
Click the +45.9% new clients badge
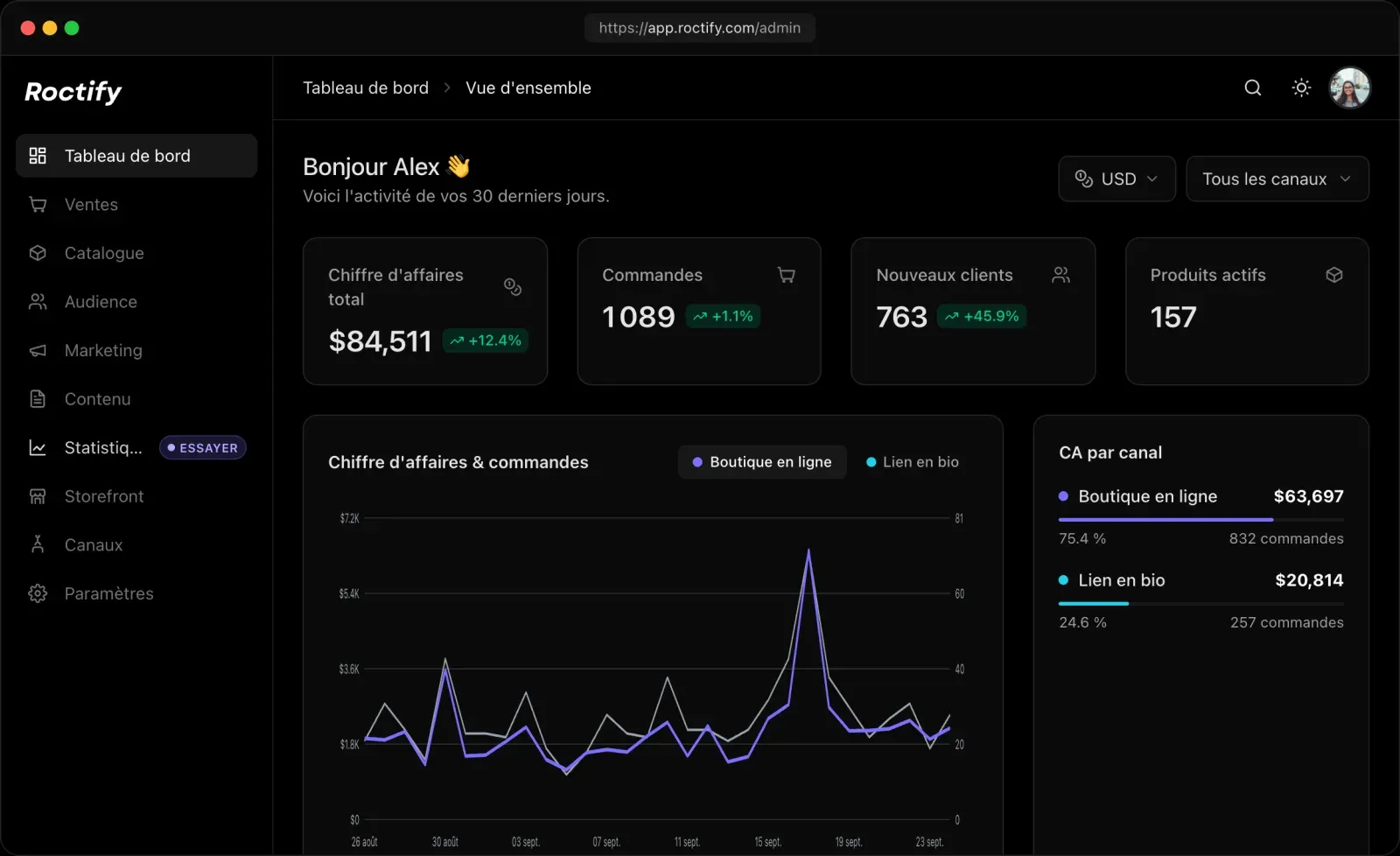pyautogui.click(x=982, y=316)
